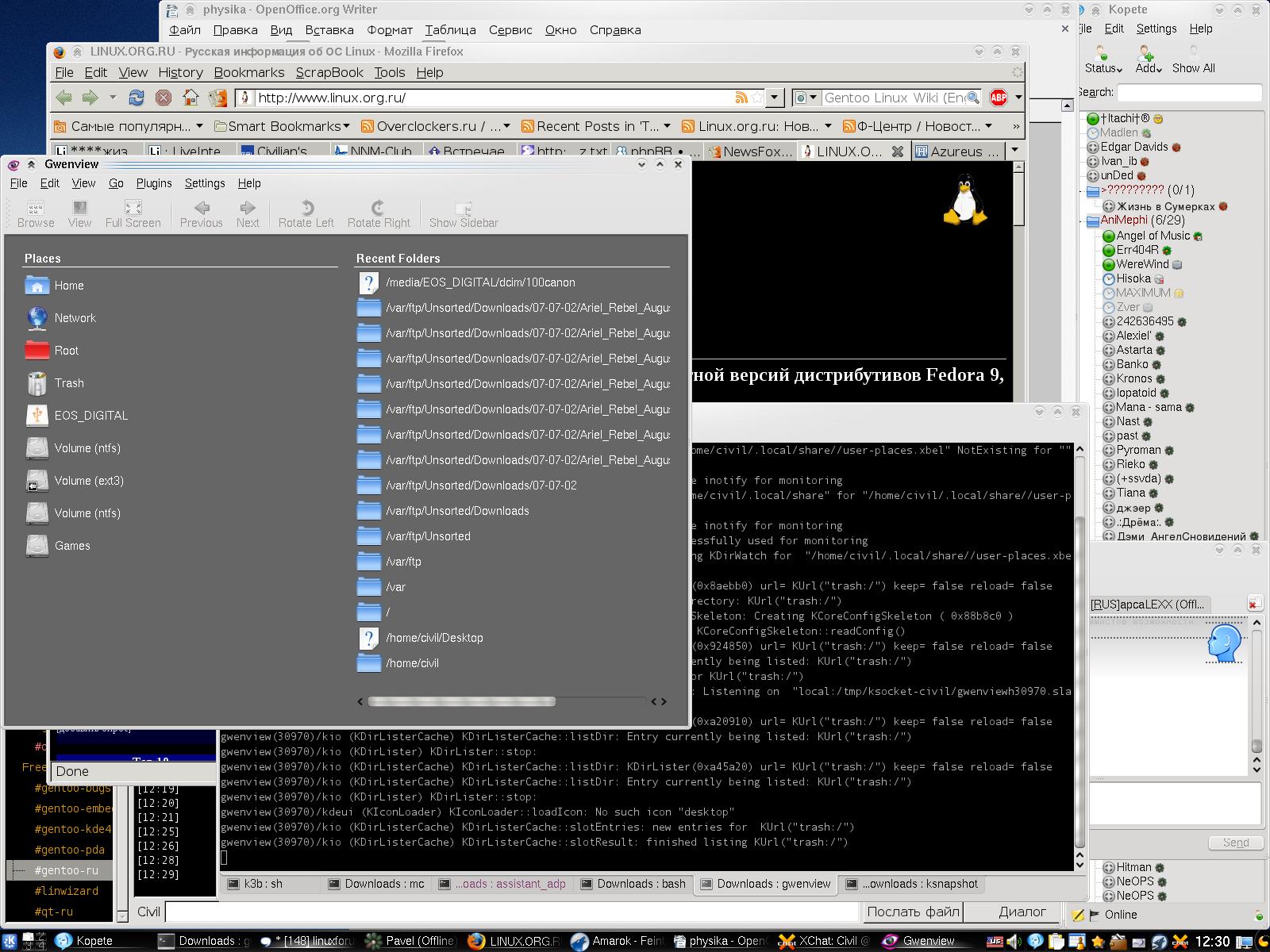
Task: Open Writer Таблица menu
Action: coord(450,30)
